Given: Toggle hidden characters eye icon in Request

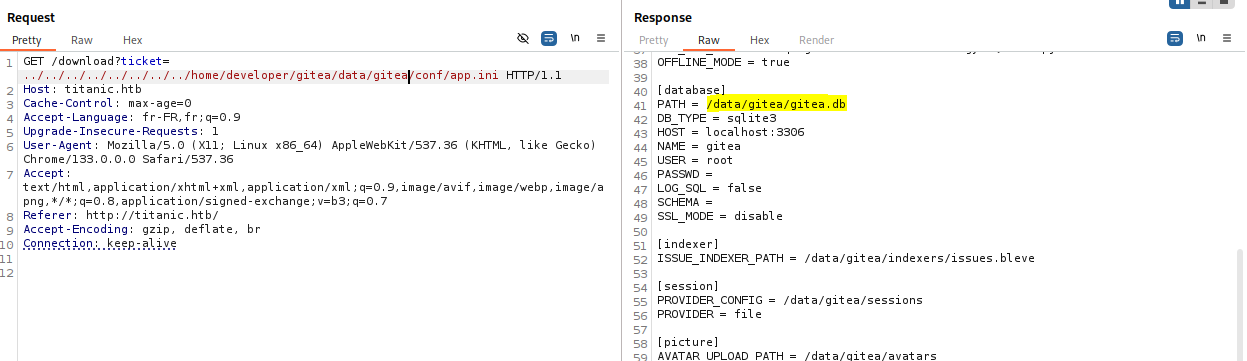Looking at the screenshot, I should click(522, 38).
